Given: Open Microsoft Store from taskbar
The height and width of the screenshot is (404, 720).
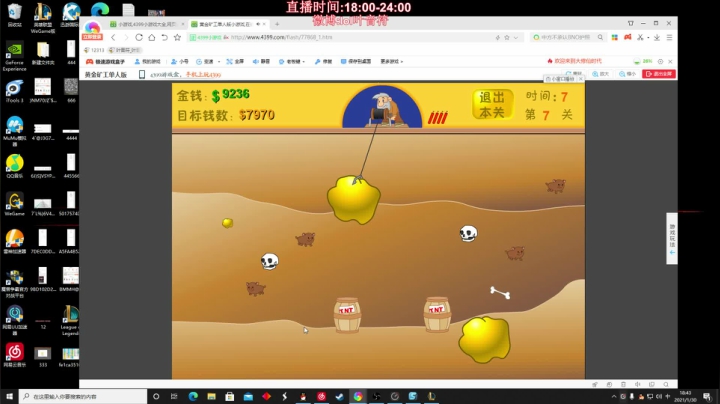Looking at the screenshot, I should click(x=230, y=396).
